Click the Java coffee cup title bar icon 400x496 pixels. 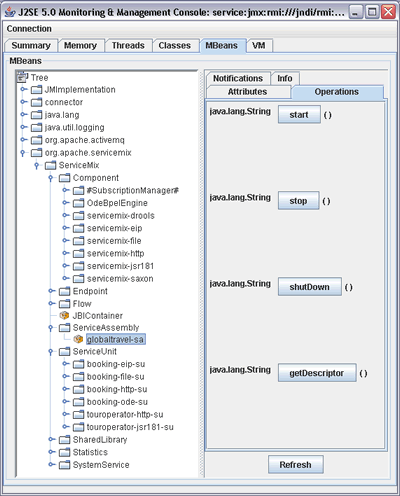pos(10,12)
